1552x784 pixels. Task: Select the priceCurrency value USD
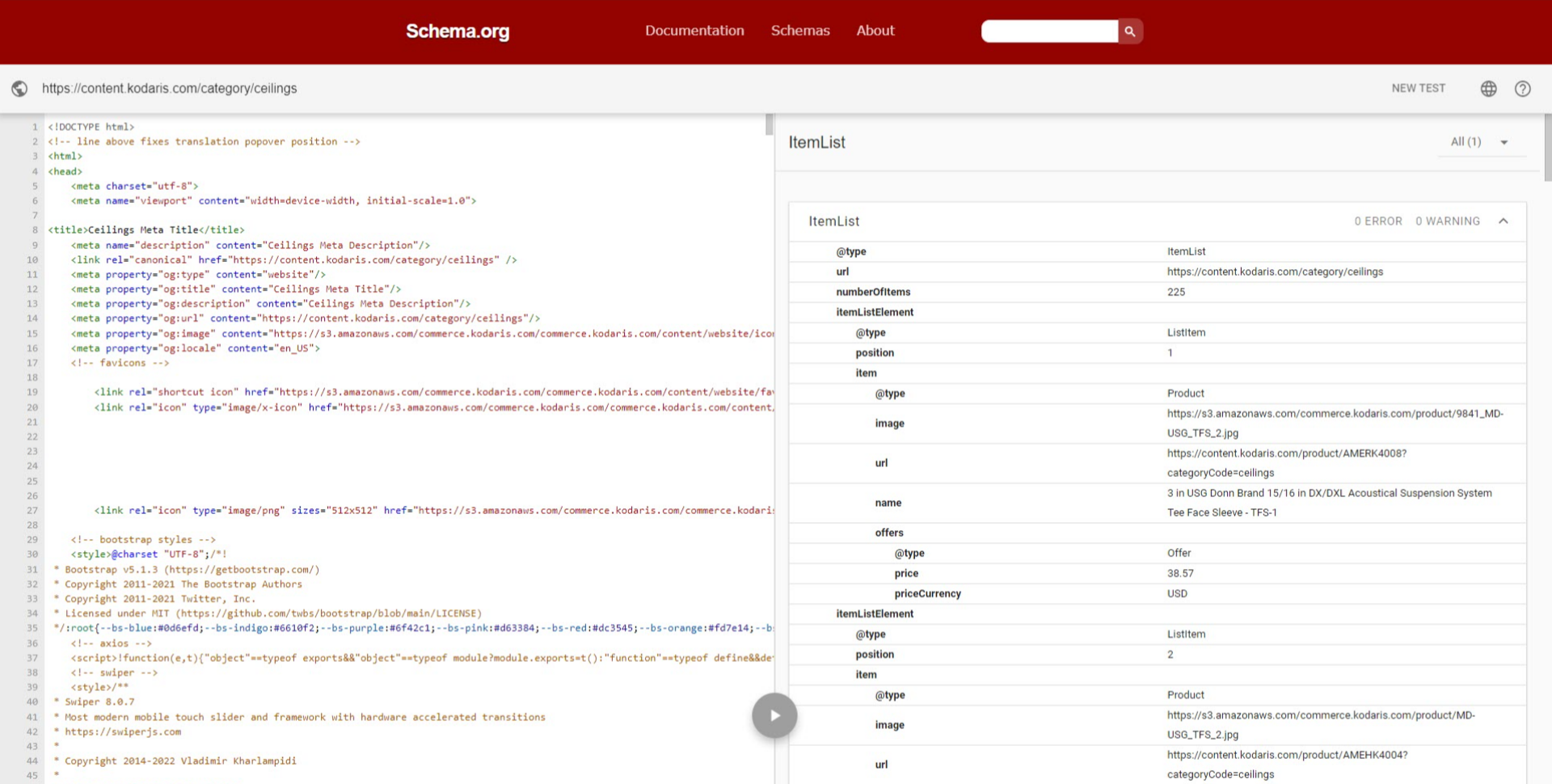[x=1177, y=593]
